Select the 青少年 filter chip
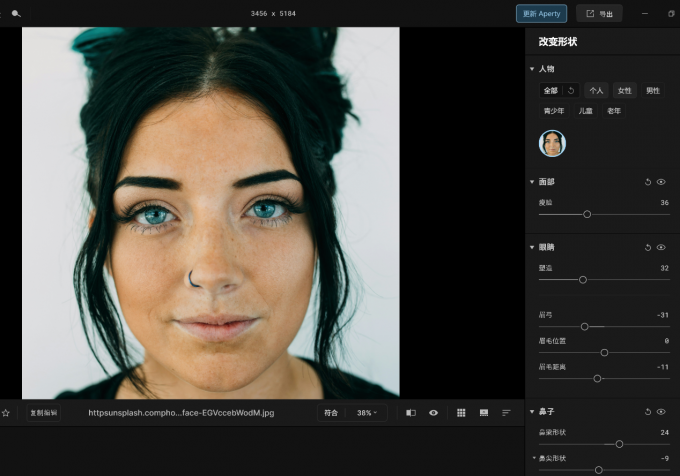 554,111
